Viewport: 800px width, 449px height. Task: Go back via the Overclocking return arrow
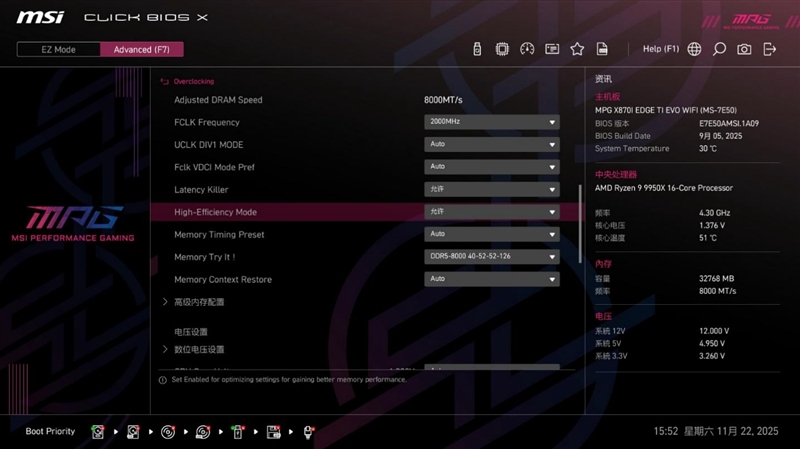[164, 82]
